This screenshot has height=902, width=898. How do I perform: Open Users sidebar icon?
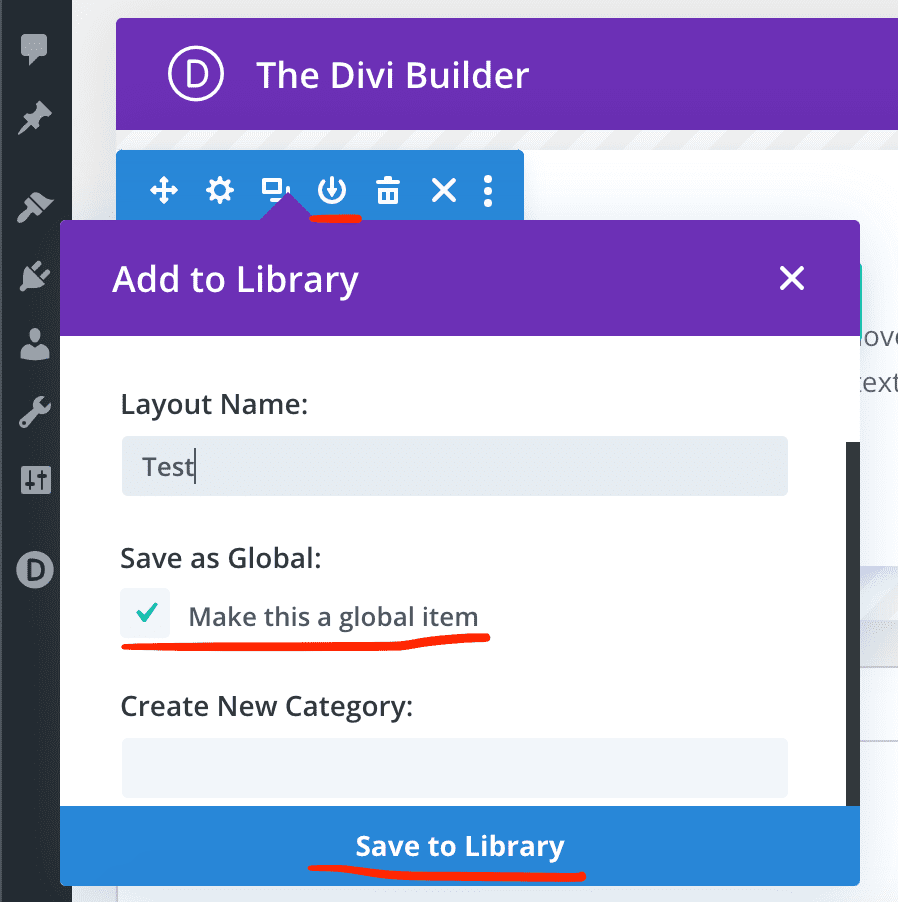point(35,344)
